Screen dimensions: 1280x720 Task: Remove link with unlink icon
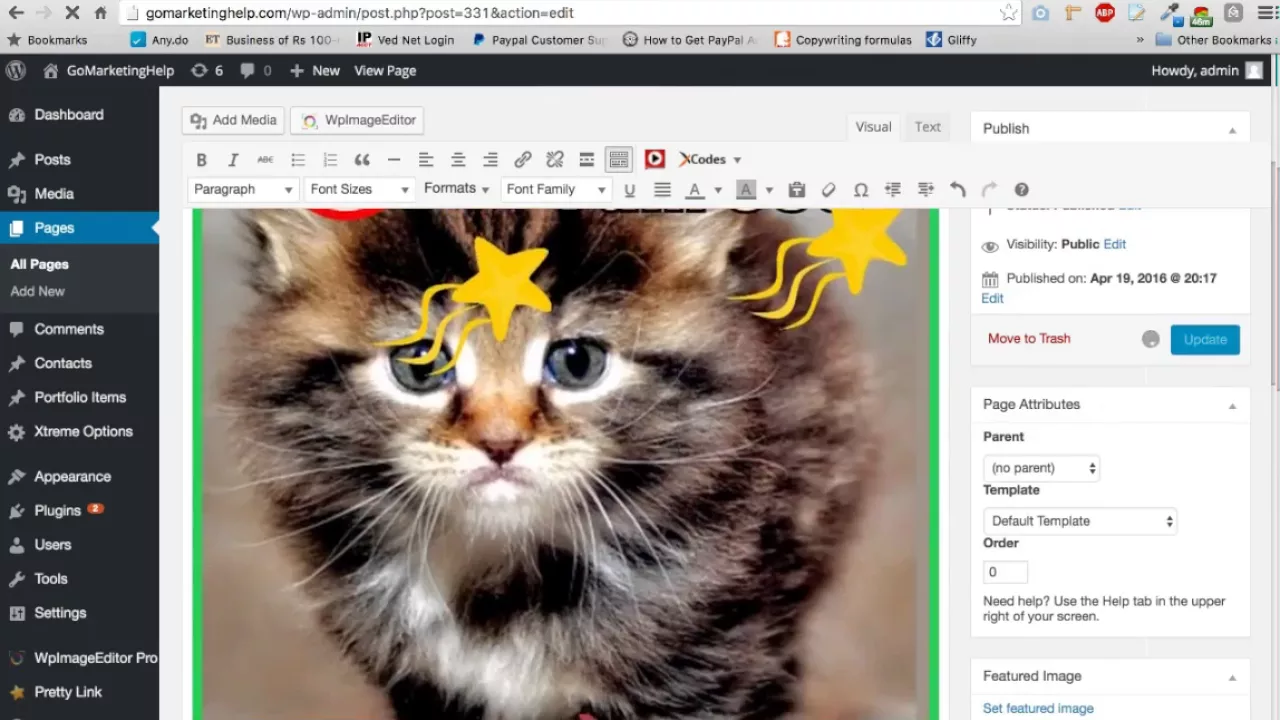coord(555,160)
